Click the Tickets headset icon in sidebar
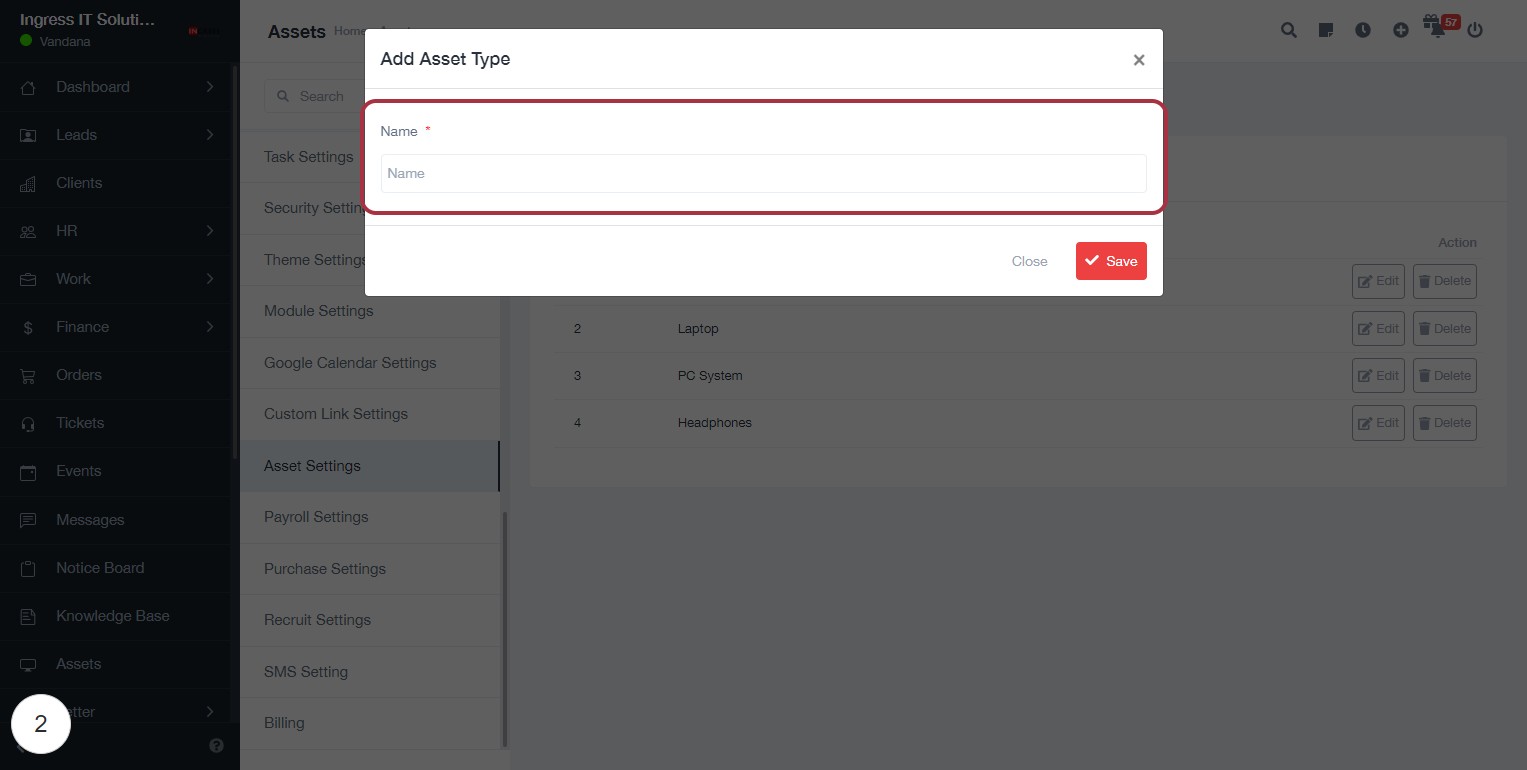 coord(28,423)
